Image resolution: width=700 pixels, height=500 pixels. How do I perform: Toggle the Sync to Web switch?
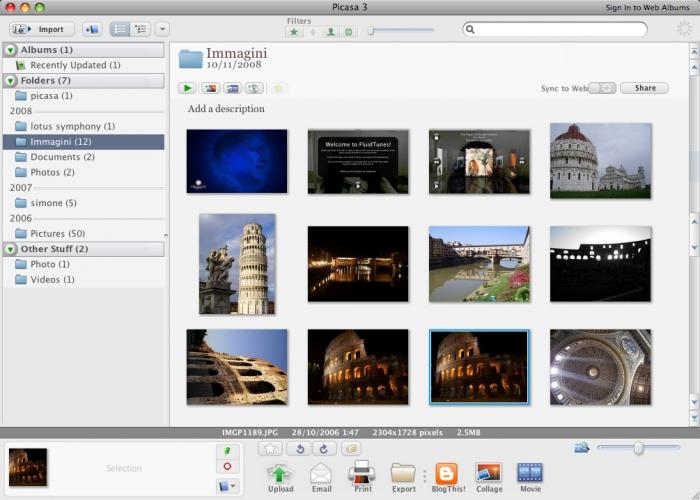(601, 88)
